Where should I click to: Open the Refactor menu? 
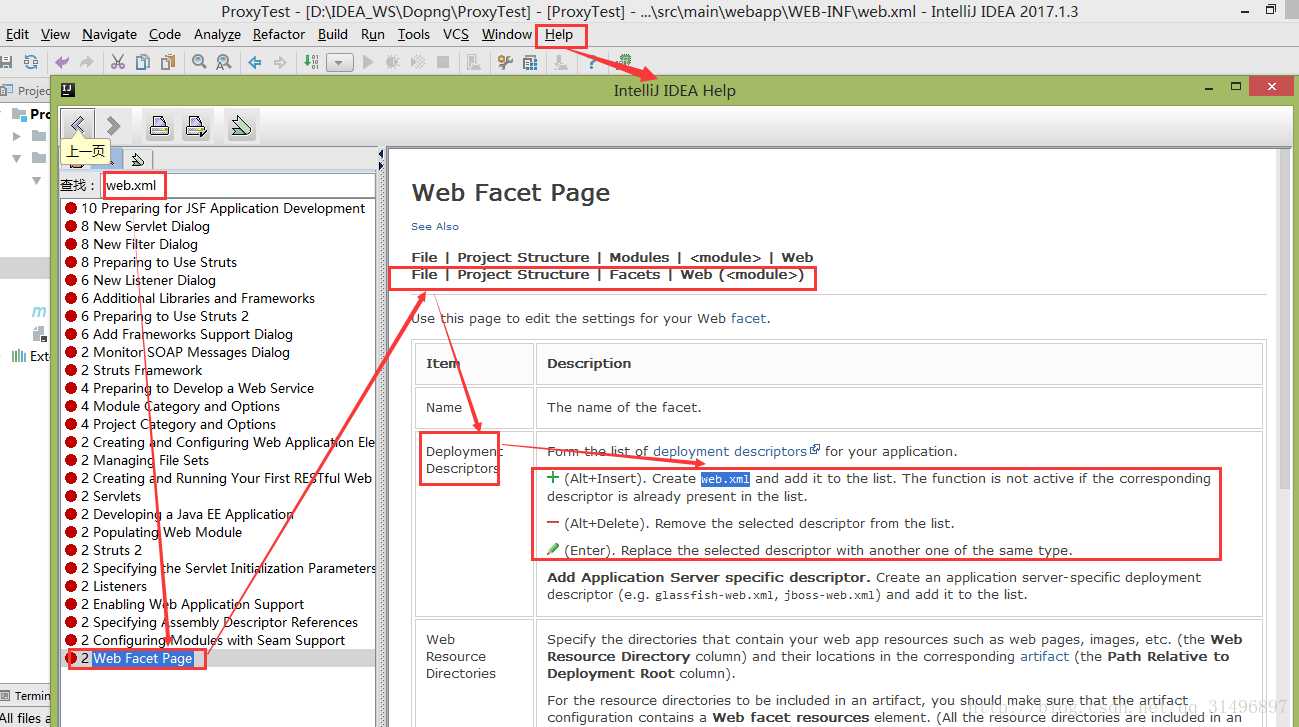point(279,34)
